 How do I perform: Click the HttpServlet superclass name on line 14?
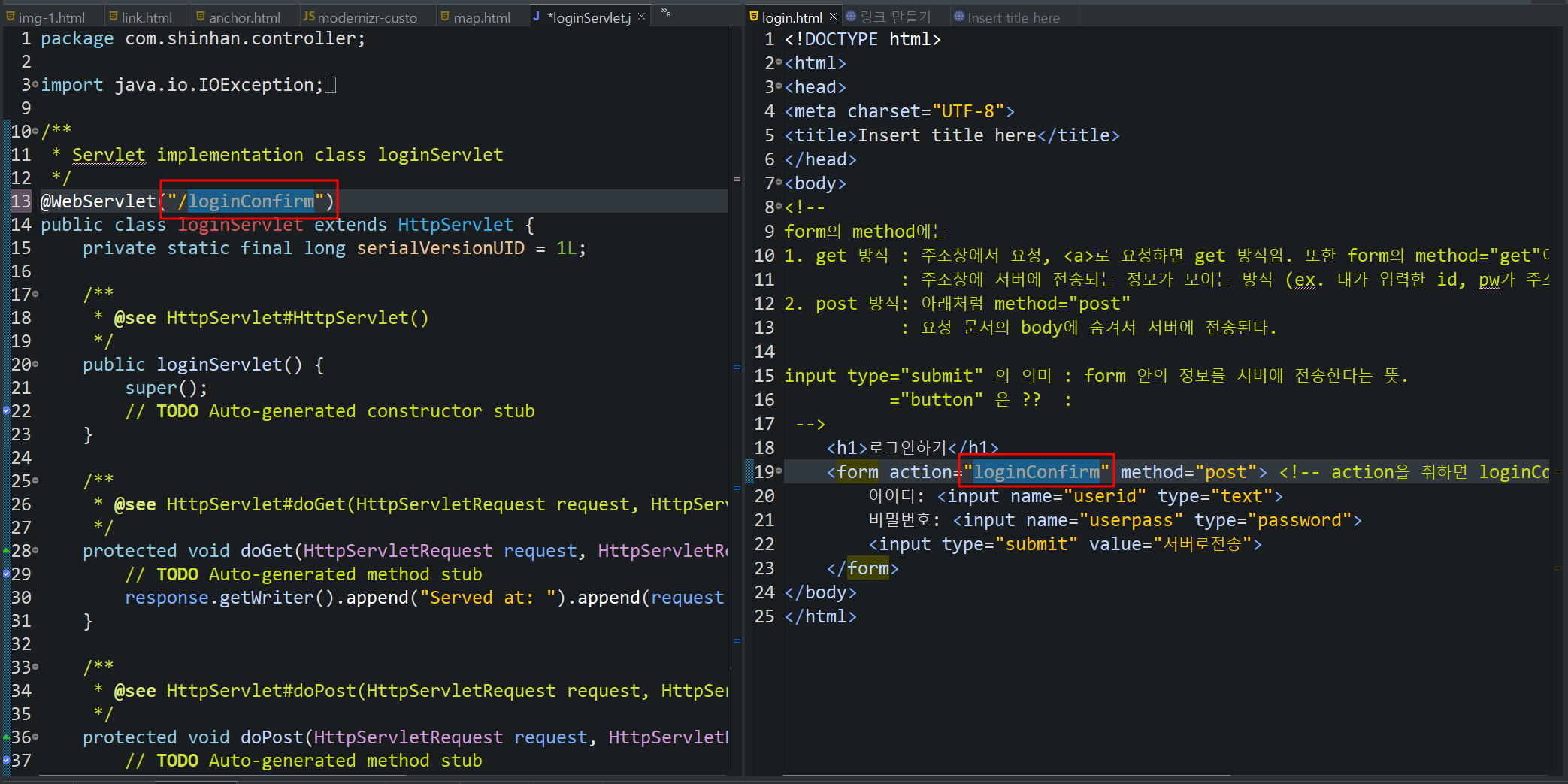[456, 225]
